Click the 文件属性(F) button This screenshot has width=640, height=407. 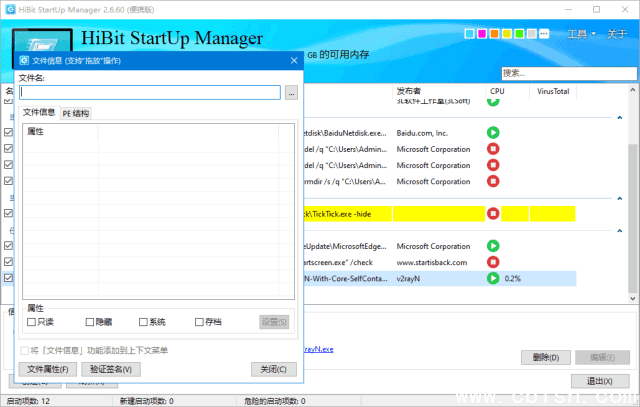tap(48, 370)
